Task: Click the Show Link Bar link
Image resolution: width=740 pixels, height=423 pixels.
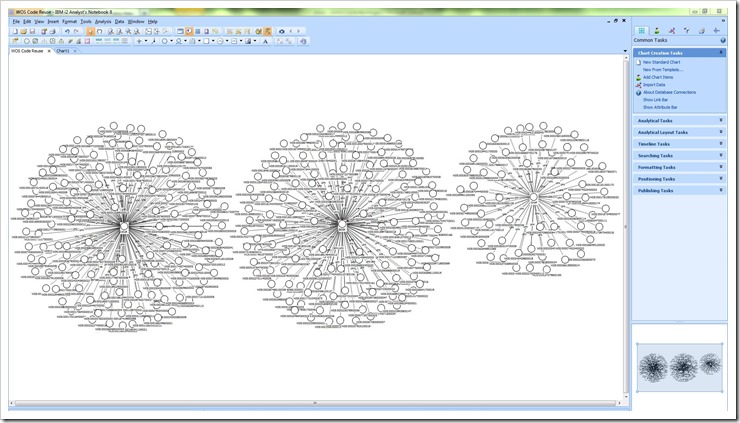Action: 655,100
